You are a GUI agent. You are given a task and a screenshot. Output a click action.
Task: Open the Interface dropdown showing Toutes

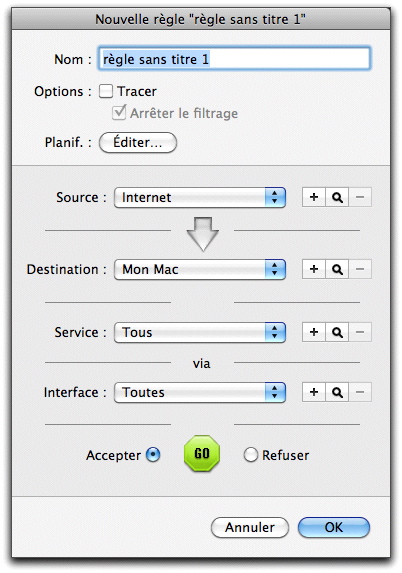coord(200,392)
